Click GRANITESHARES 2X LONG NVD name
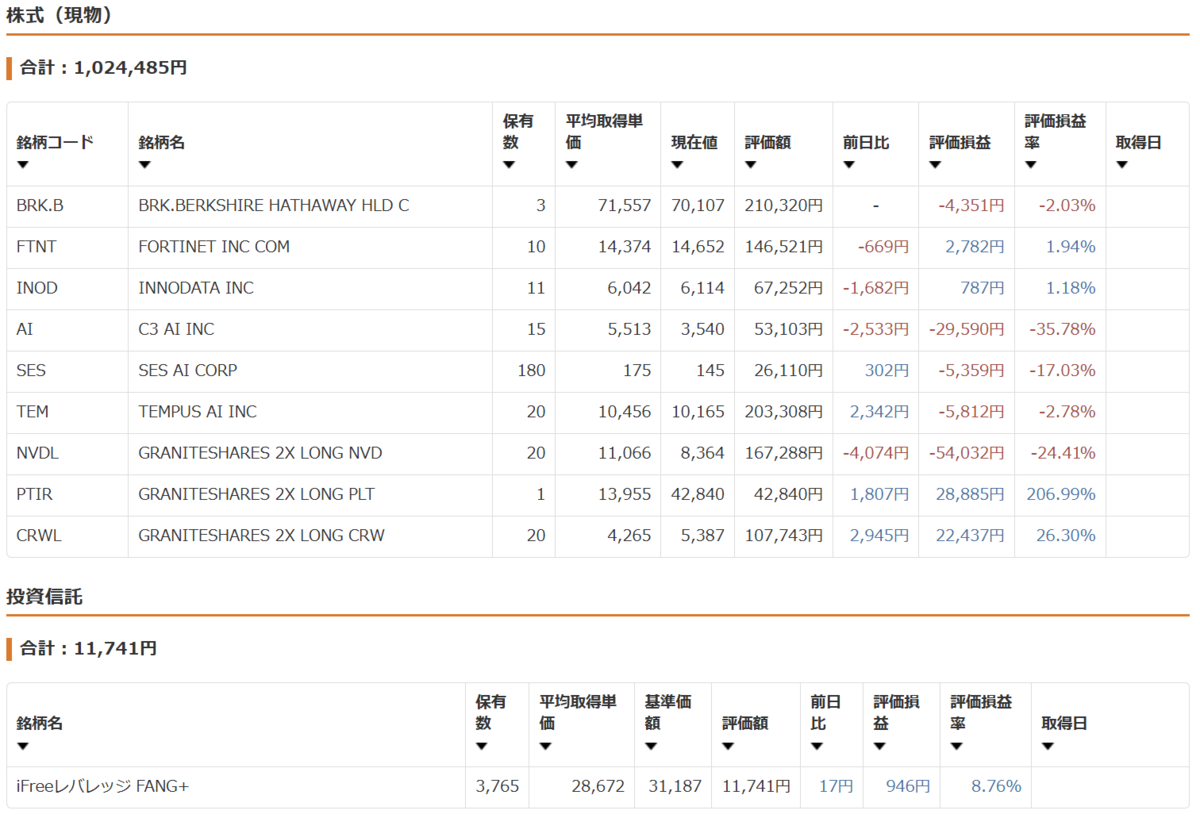The width and height of the screenshot is (1200, 818). 260,453
